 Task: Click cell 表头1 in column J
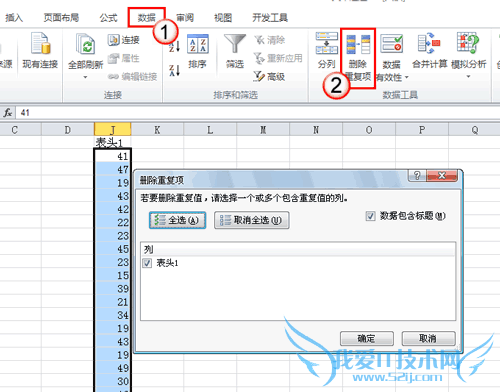point(113,142)
